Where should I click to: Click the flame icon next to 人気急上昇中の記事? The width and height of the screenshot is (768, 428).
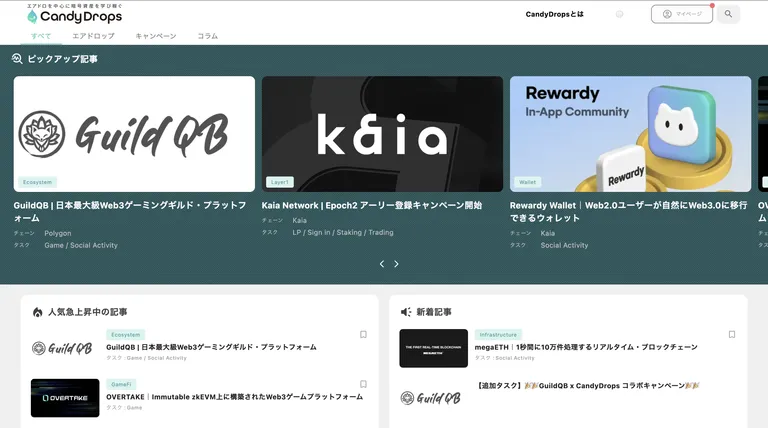point(38,312)
